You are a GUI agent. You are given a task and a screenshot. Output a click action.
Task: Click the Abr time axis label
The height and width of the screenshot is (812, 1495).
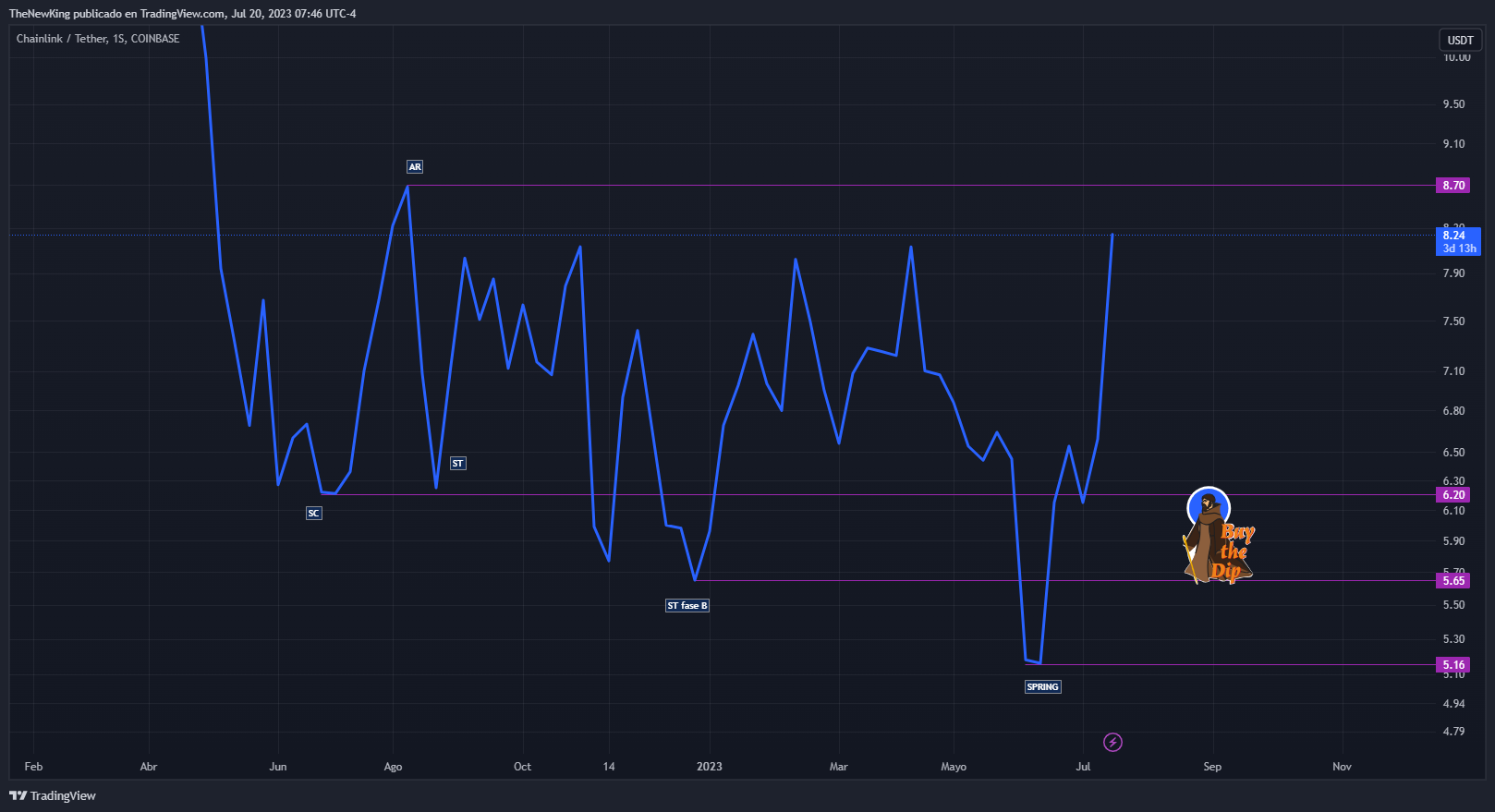149,767
